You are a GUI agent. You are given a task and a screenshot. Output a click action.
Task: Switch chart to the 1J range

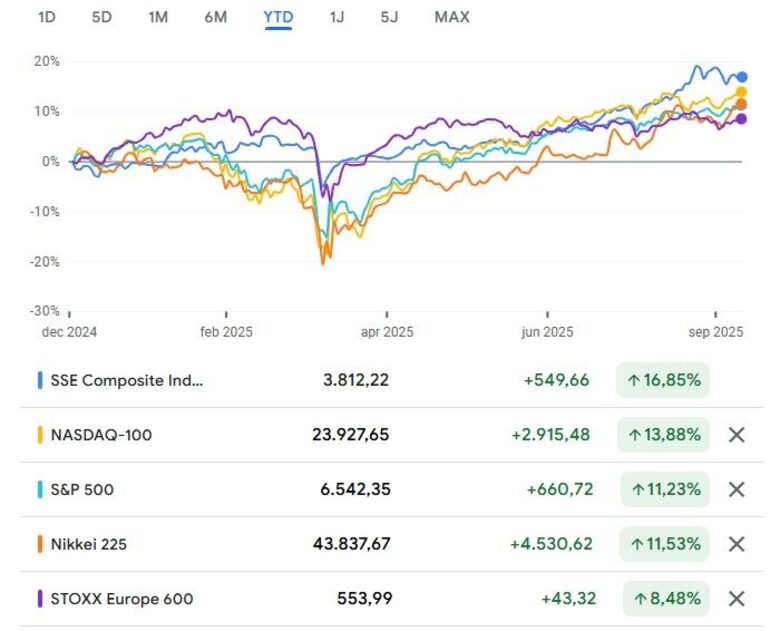(x=336, y=17)
